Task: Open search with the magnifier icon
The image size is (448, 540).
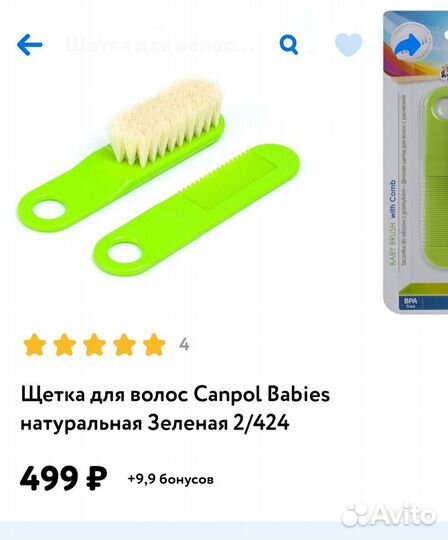Action: (x=289, y=44)
